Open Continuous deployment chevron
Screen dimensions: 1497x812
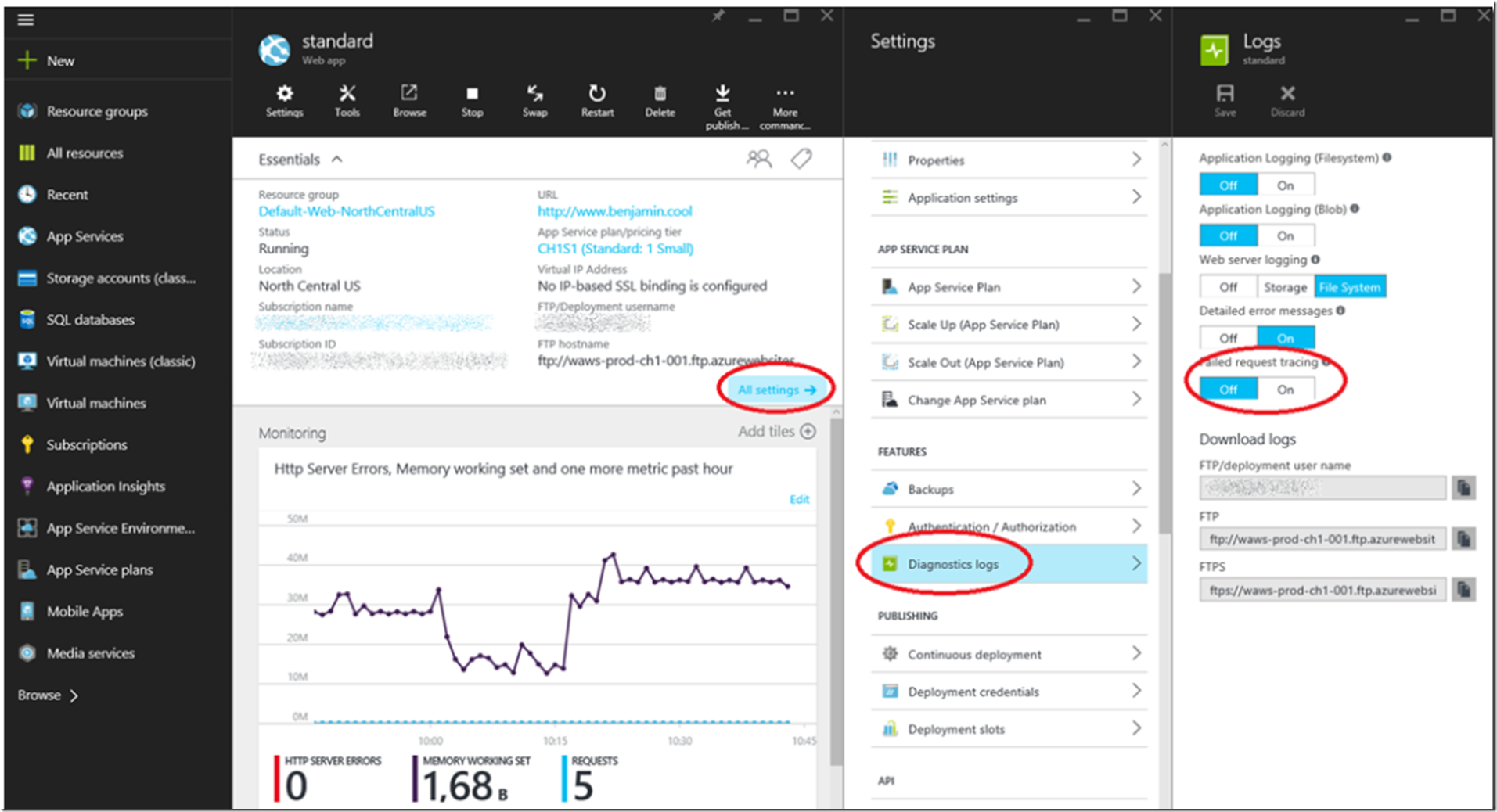(1136, 653)
